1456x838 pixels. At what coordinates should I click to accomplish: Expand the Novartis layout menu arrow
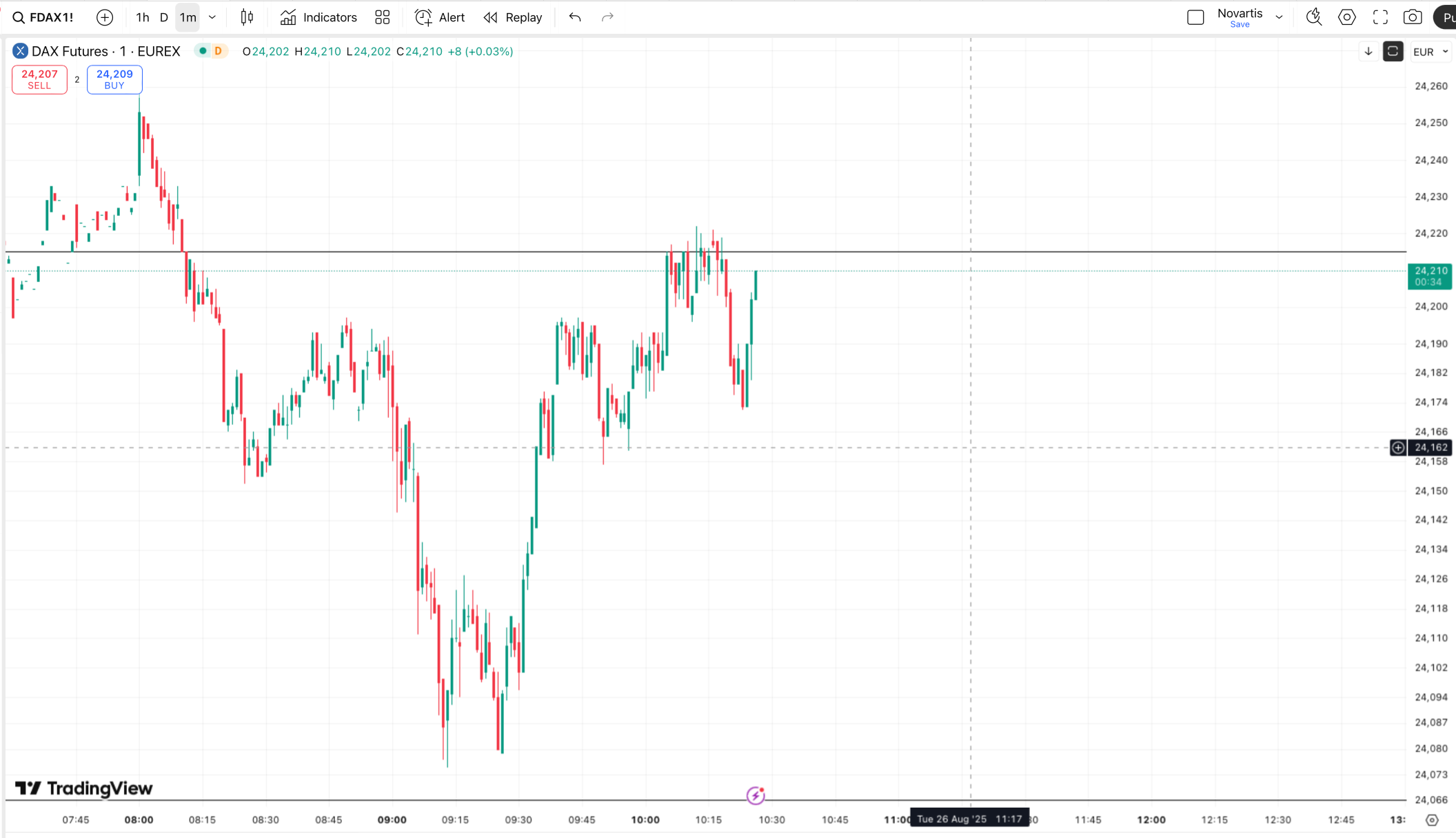click(x=1280, y=17)
